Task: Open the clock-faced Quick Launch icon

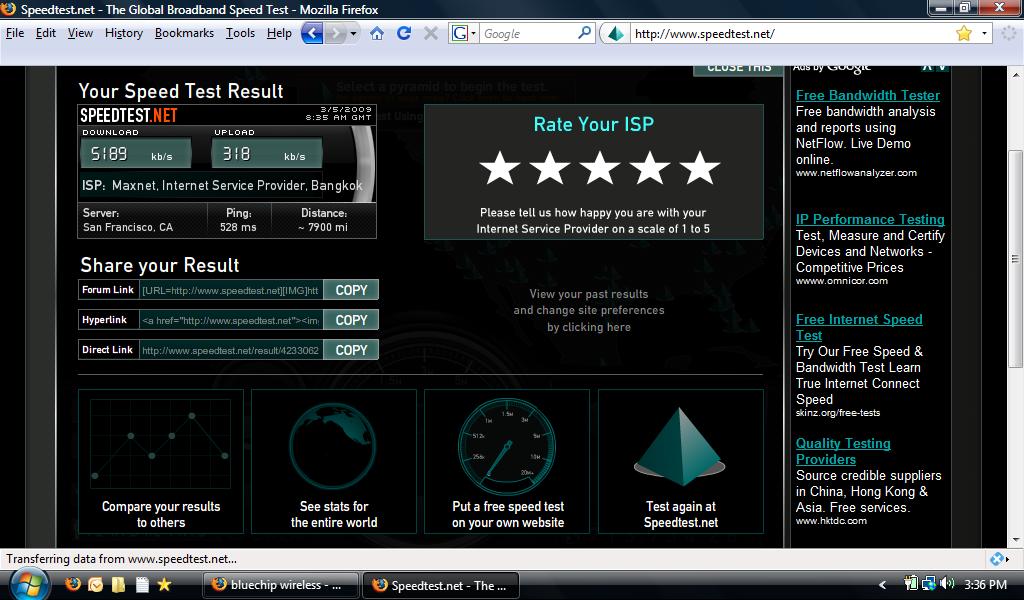Action: click(95, 584)
